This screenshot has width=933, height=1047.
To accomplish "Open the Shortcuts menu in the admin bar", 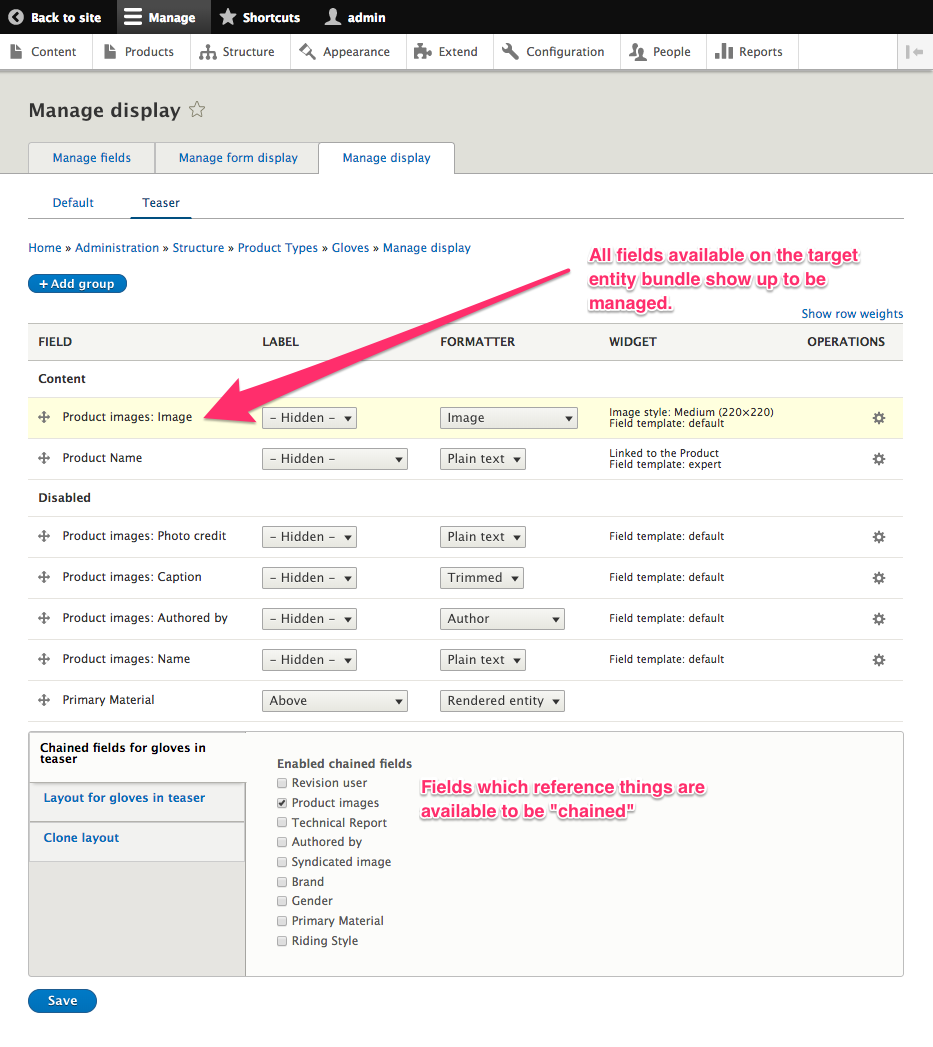I will (258, 16).
